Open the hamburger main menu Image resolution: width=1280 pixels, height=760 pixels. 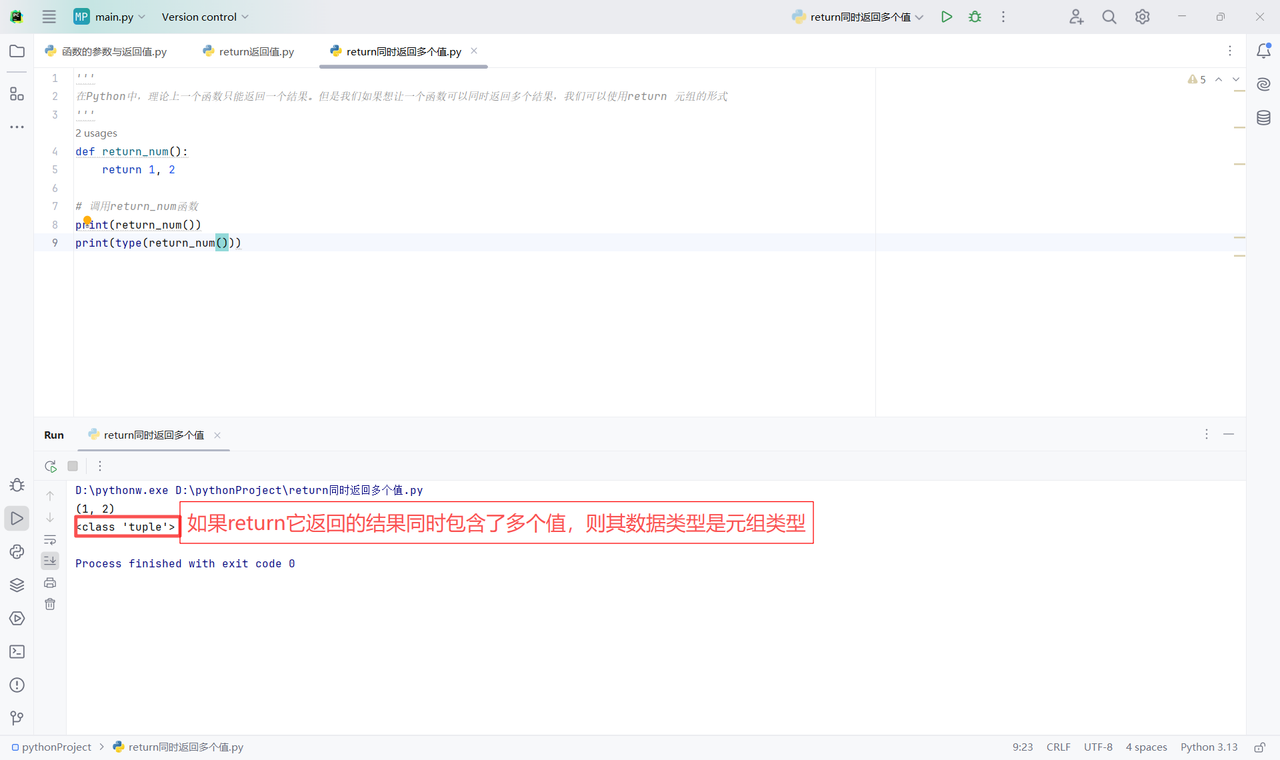pos(48,16)
